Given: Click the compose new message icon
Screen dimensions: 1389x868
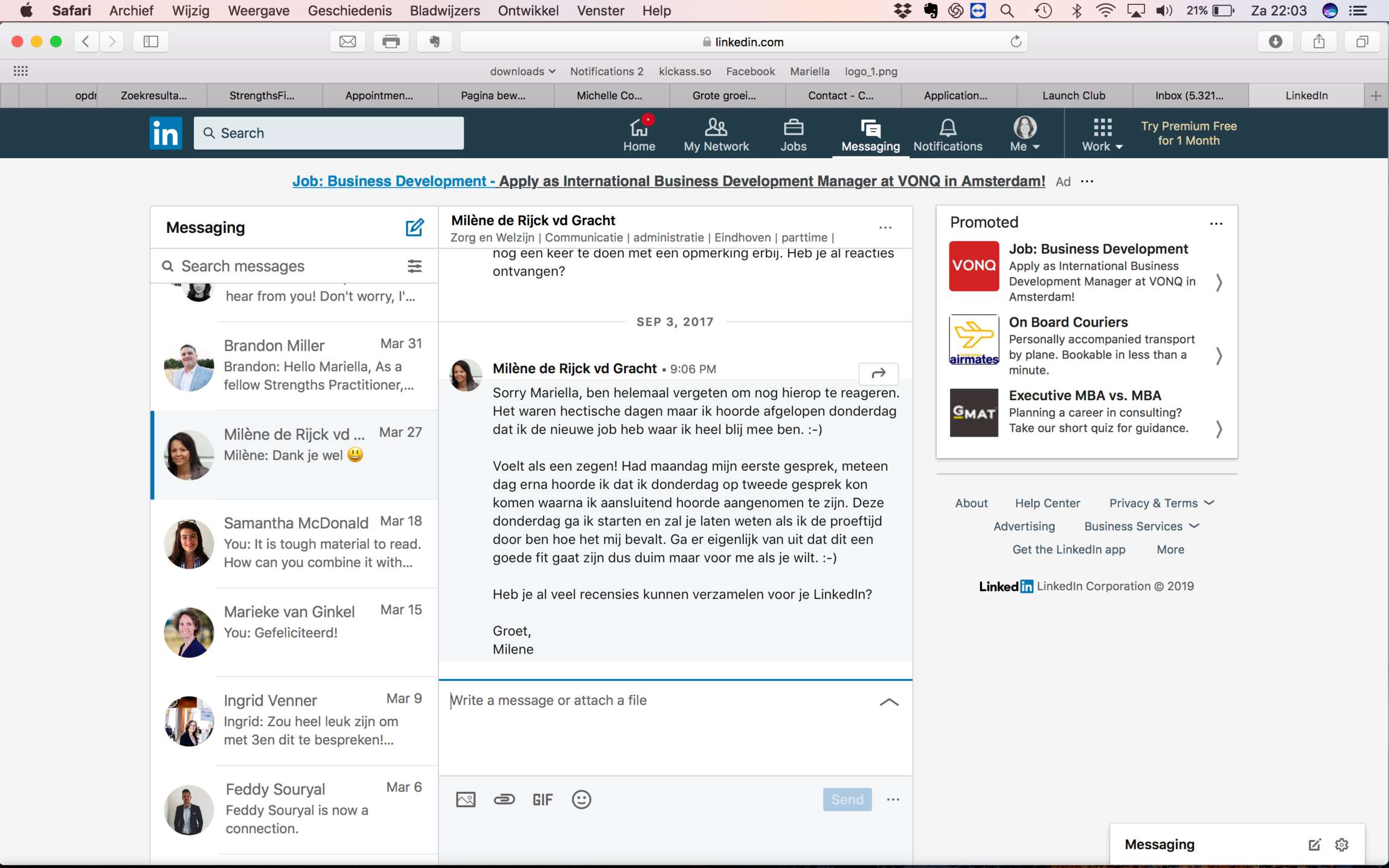Looking at the screenshot, I should click(414, 228).
